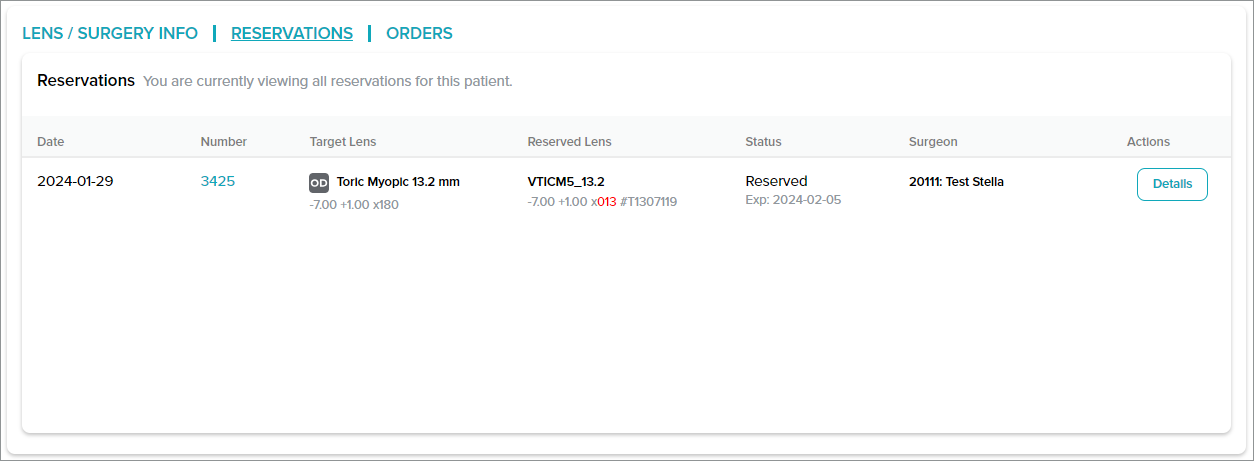Screen dimensions: 1254x461
Task: Click the Number column header
Action: [x=224, y=142]
